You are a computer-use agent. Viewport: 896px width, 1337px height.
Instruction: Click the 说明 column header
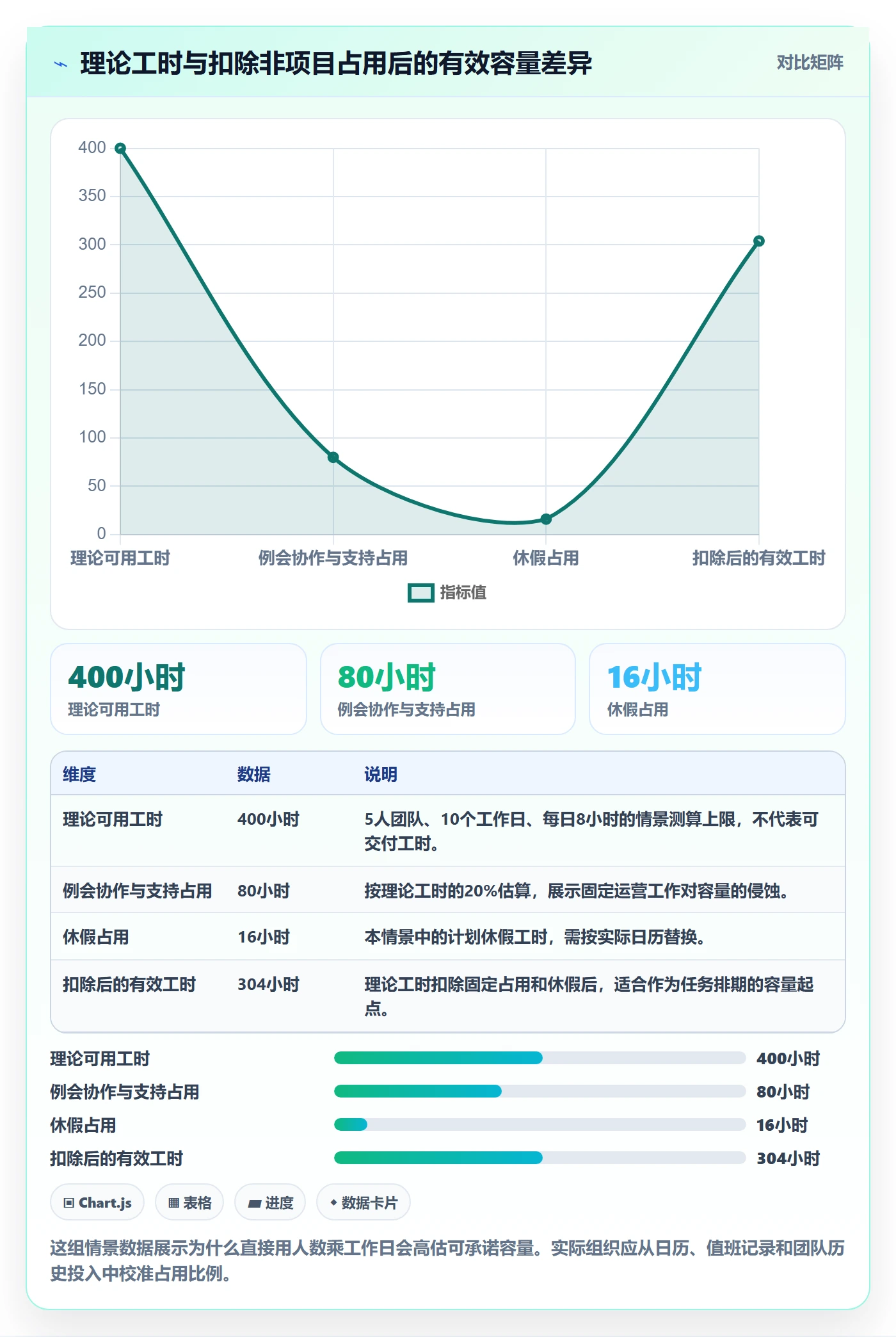(381, 774)
